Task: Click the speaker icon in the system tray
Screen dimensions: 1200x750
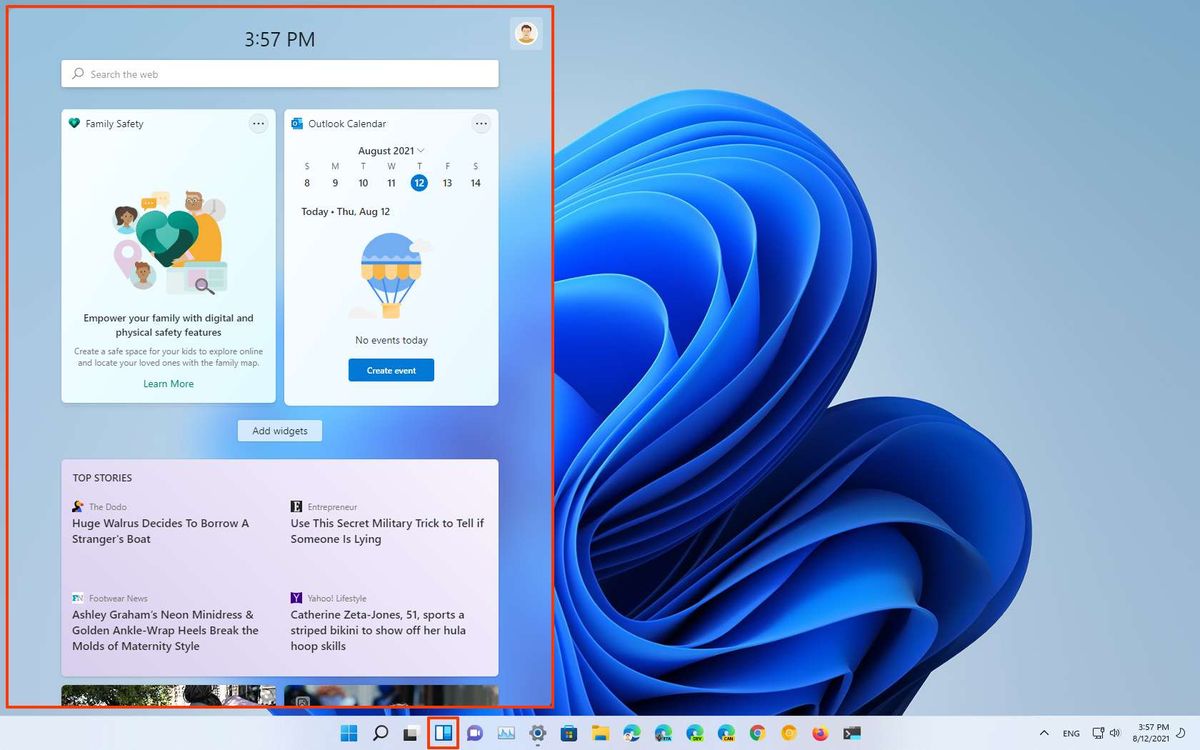Action: tap(1114, 732)
